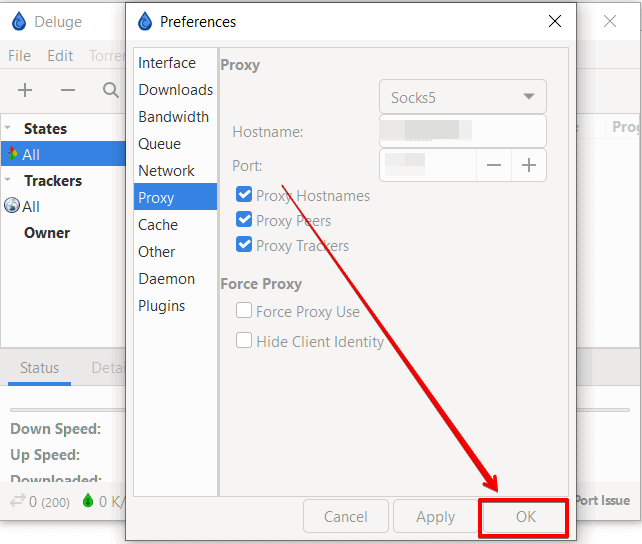Collapse the Trackers section in sidebar

click(x=8, y=179)
